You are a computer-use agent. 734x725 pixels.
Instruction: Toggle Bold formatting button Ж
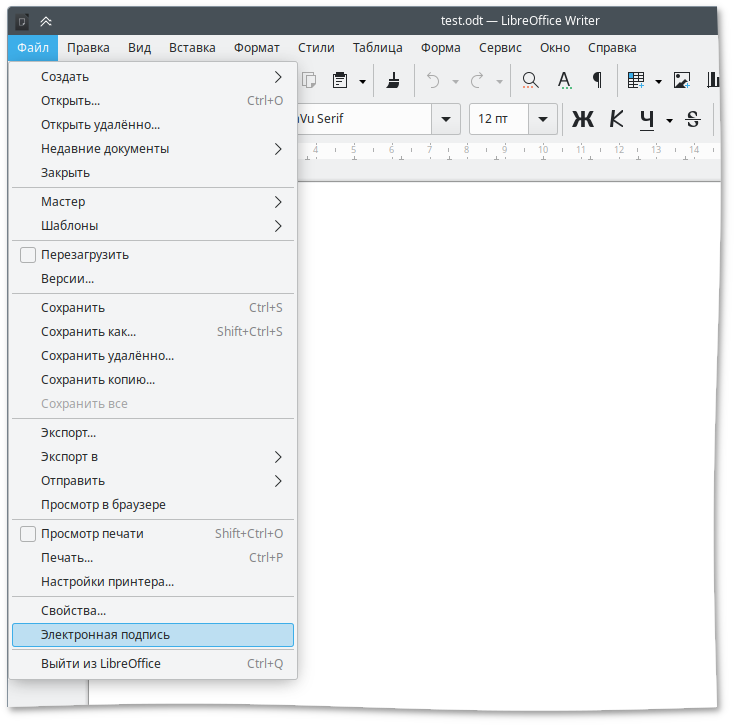click(x=583, y=119)
